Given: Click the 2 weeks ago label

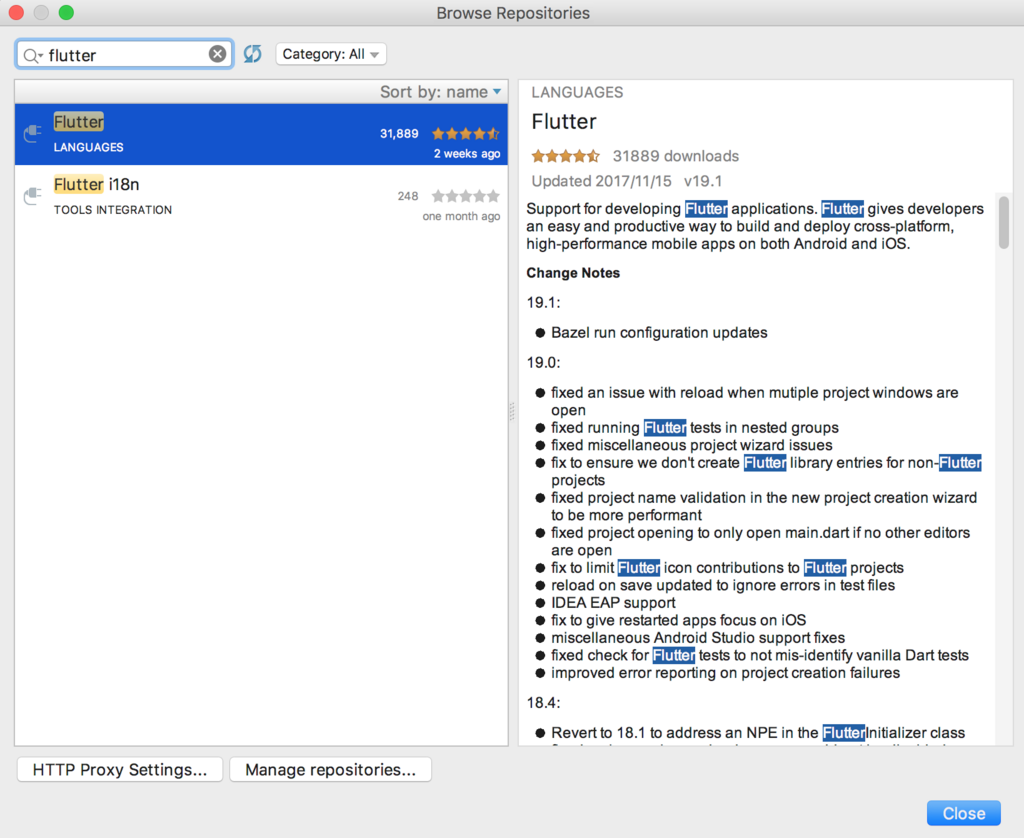Looking at the screenshot, I should 467,153.
